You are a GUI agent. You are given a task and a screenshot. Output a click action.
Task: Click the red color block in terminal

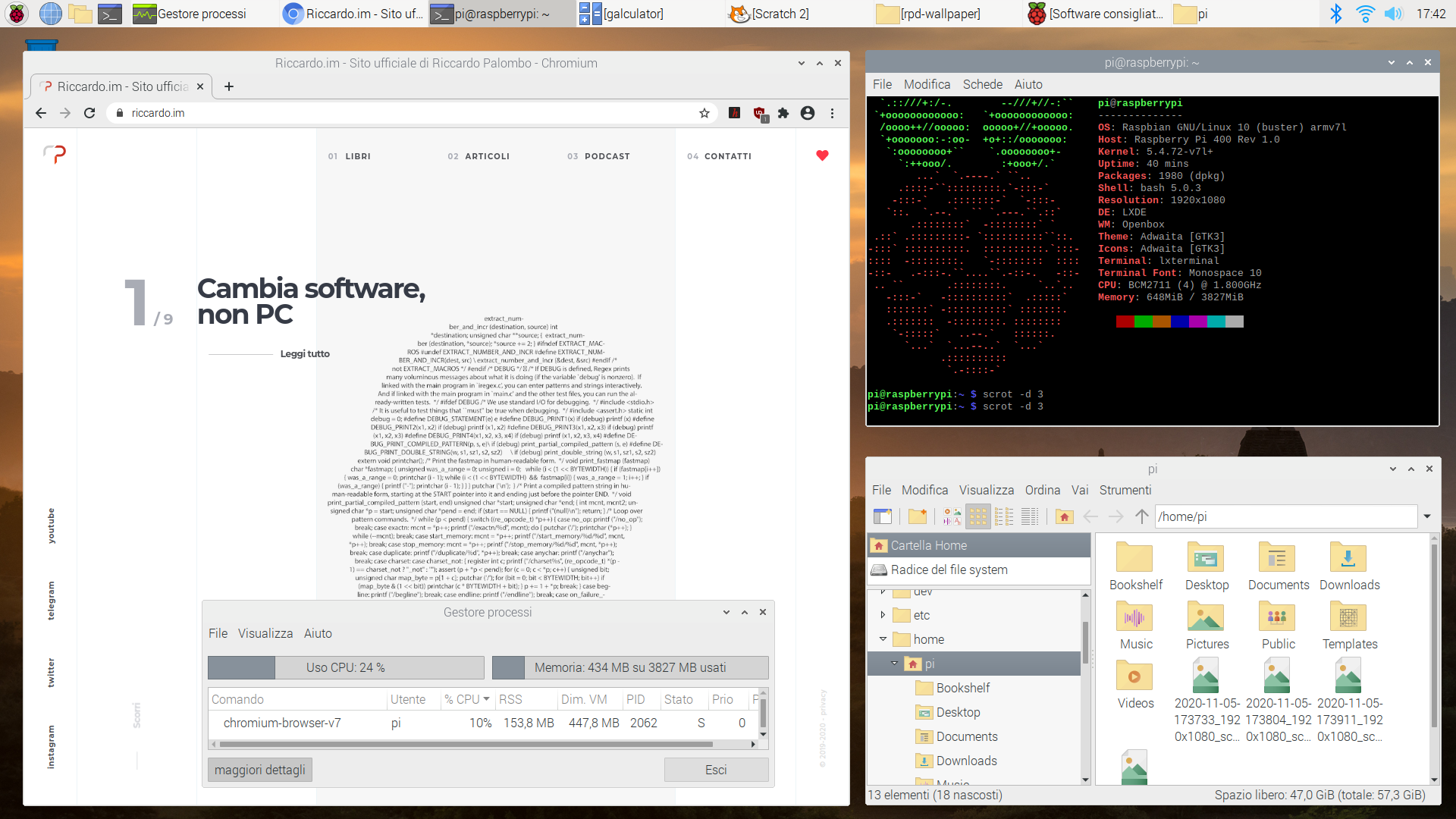coord(1125,322)
